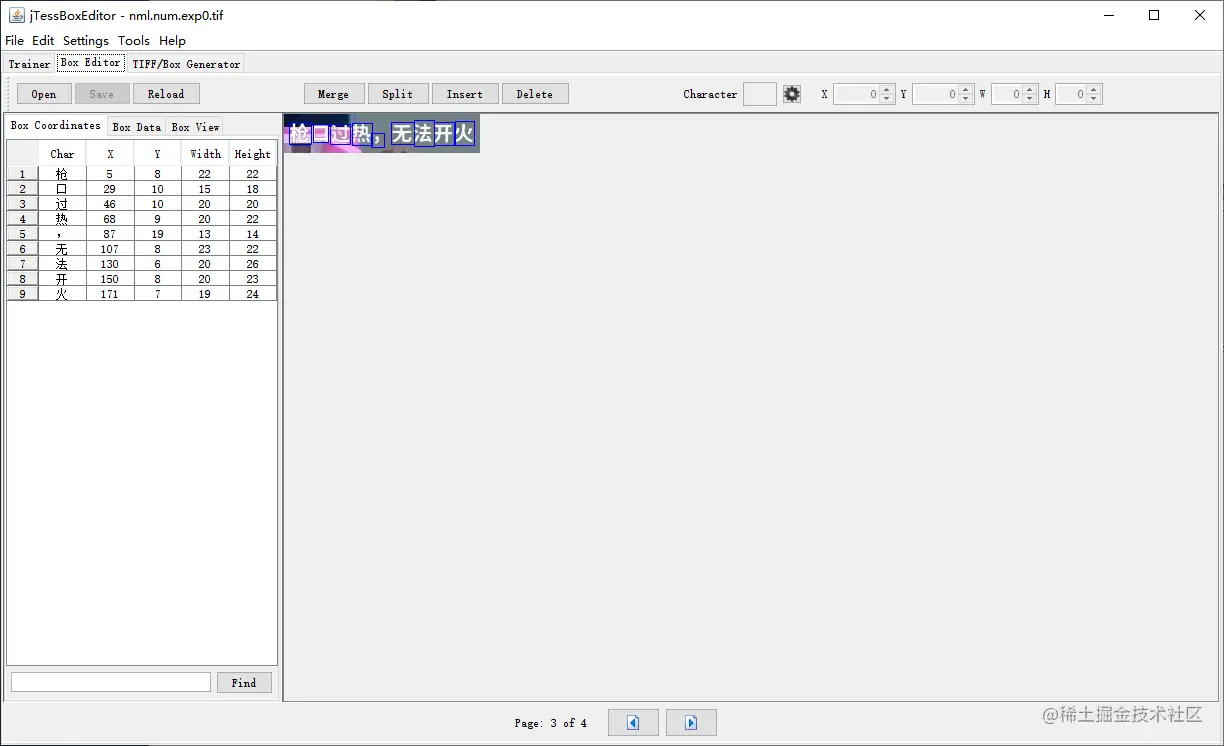Click the 火 character box in image
Screen dimensions: 1224x746
464,133
